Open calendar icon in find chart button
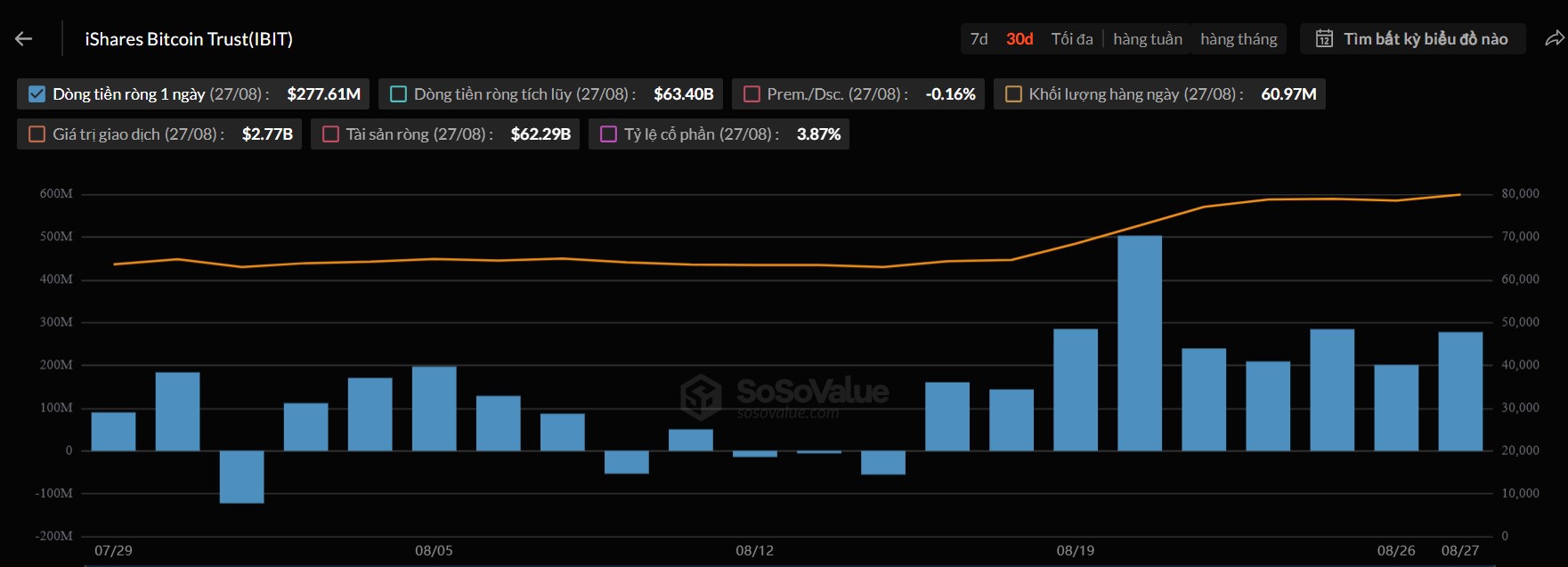The width and height of the screenshot is (1568, 567). 1324,38
